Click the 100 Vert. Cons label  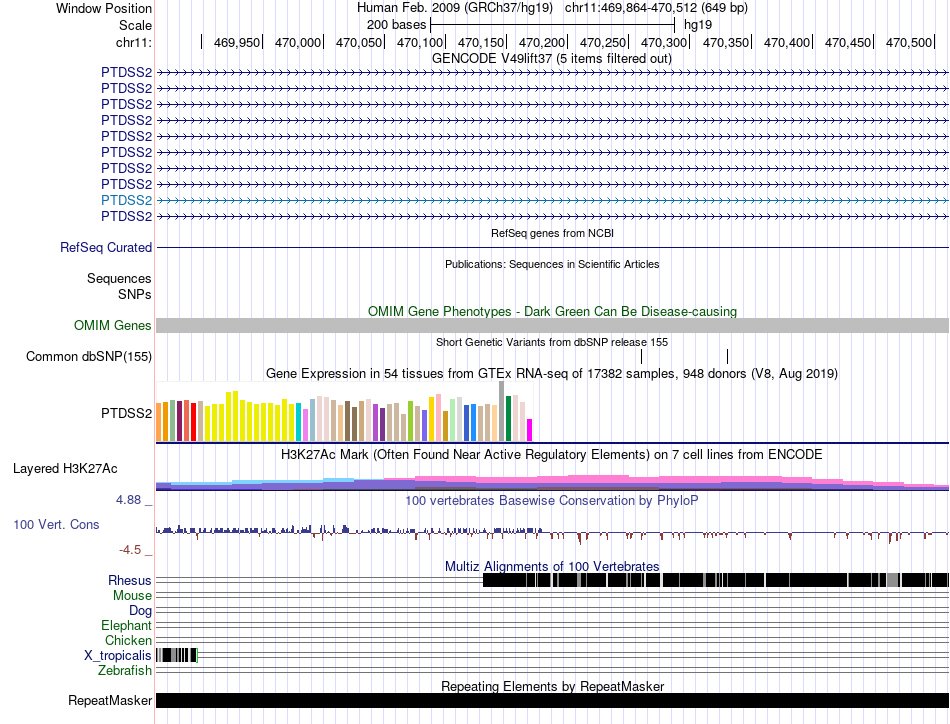[56, 525]
